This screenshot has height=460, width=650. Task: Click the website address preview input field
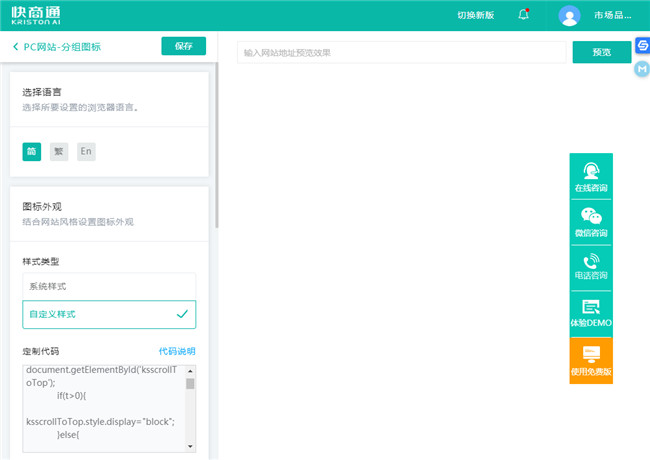[x=400, y=52]
